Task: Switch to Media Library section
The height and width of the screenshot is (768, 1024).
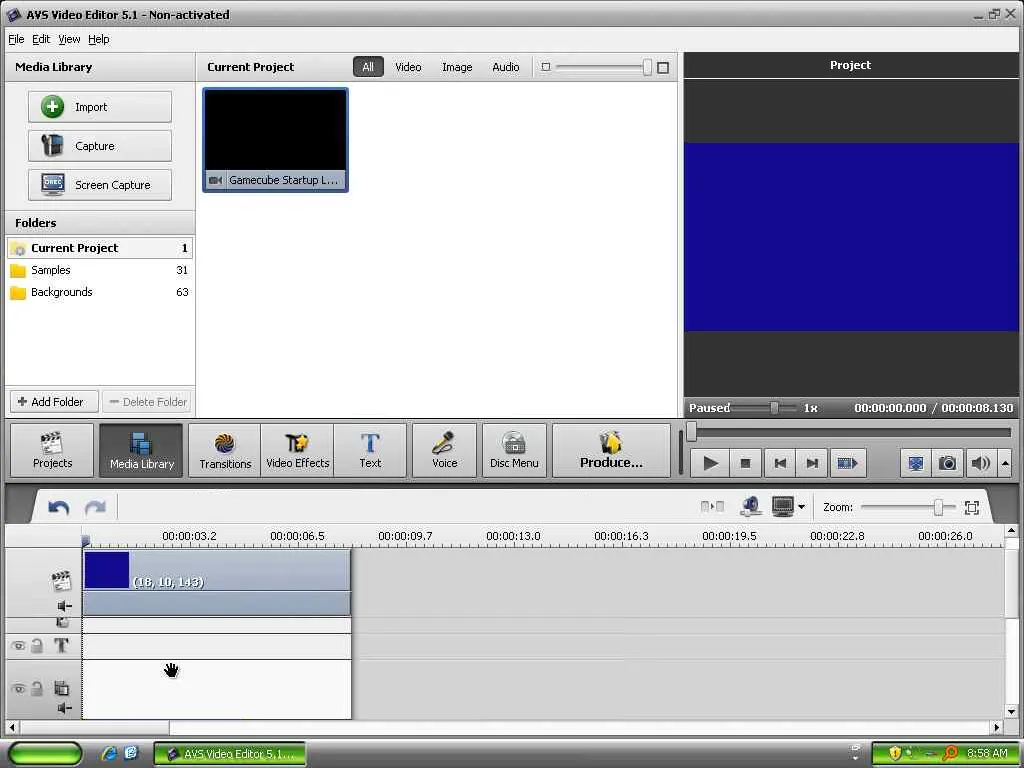Action: pyautogui.click(x=142, y=451)
